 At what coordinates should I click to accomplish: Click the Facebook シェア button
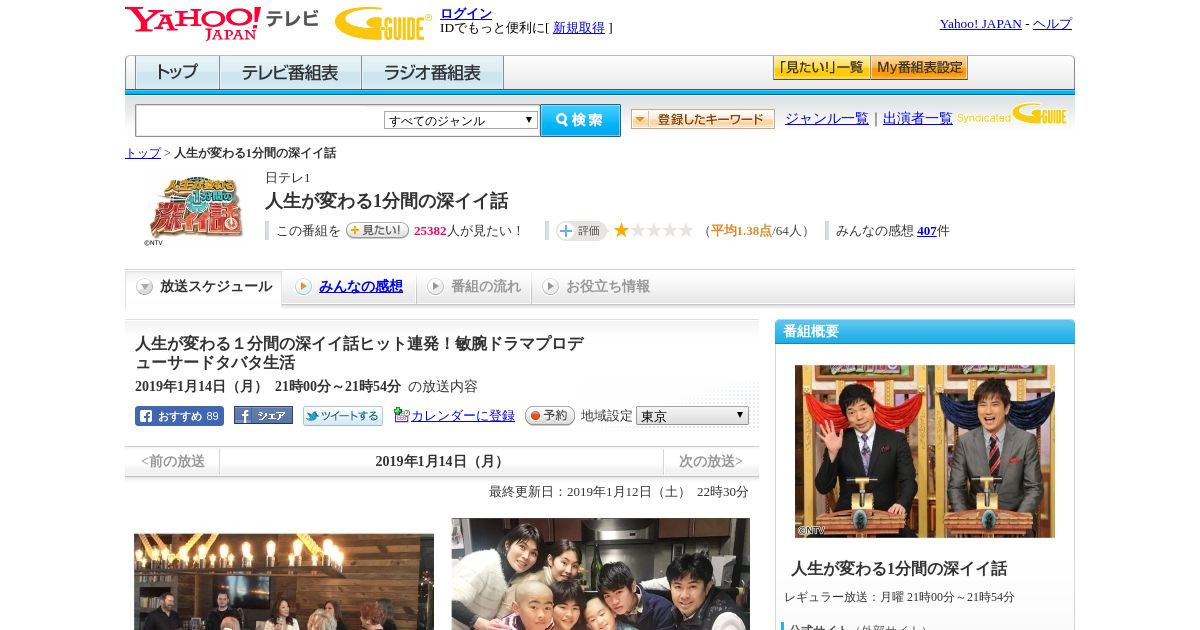263,415
